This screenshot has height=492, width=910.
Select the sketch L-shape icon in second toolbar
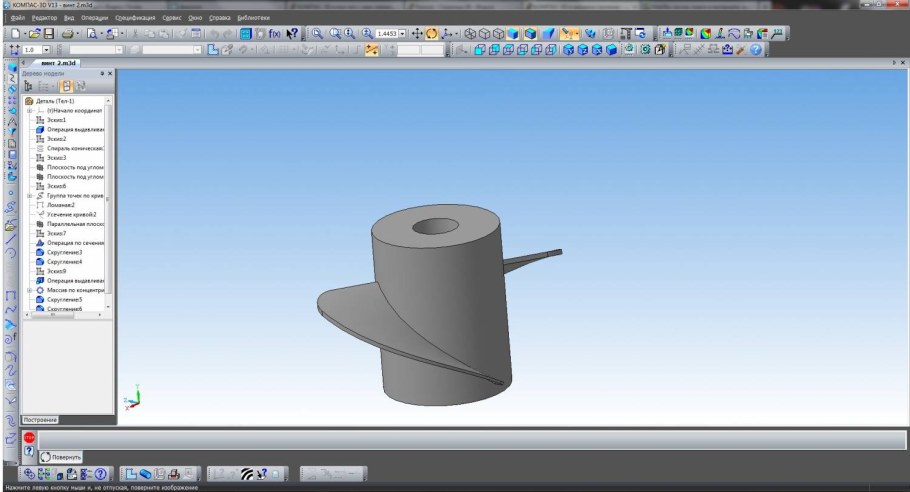[213, 50]
